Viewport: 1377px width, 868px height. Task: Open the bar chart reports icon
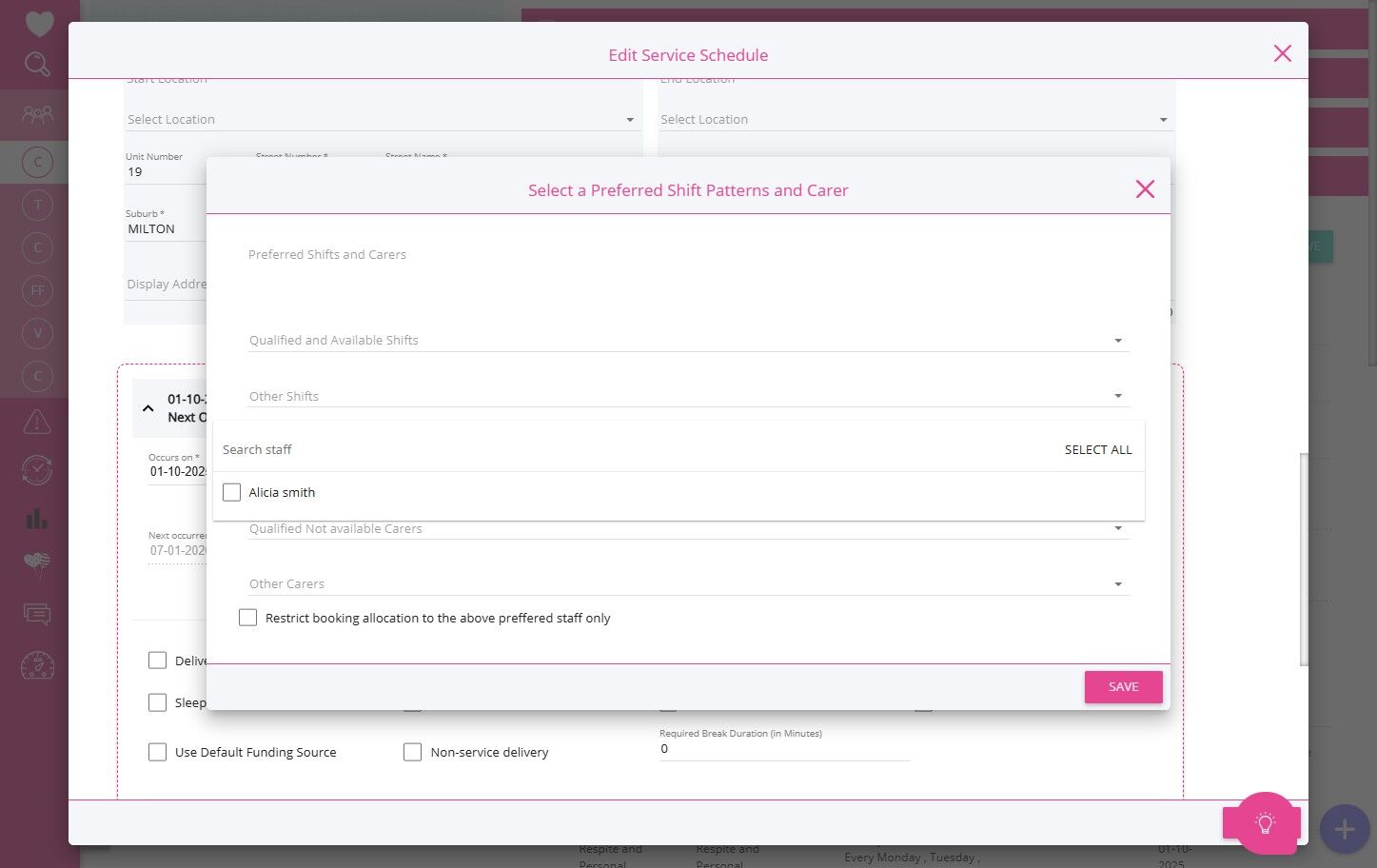(x=37, y=518)
